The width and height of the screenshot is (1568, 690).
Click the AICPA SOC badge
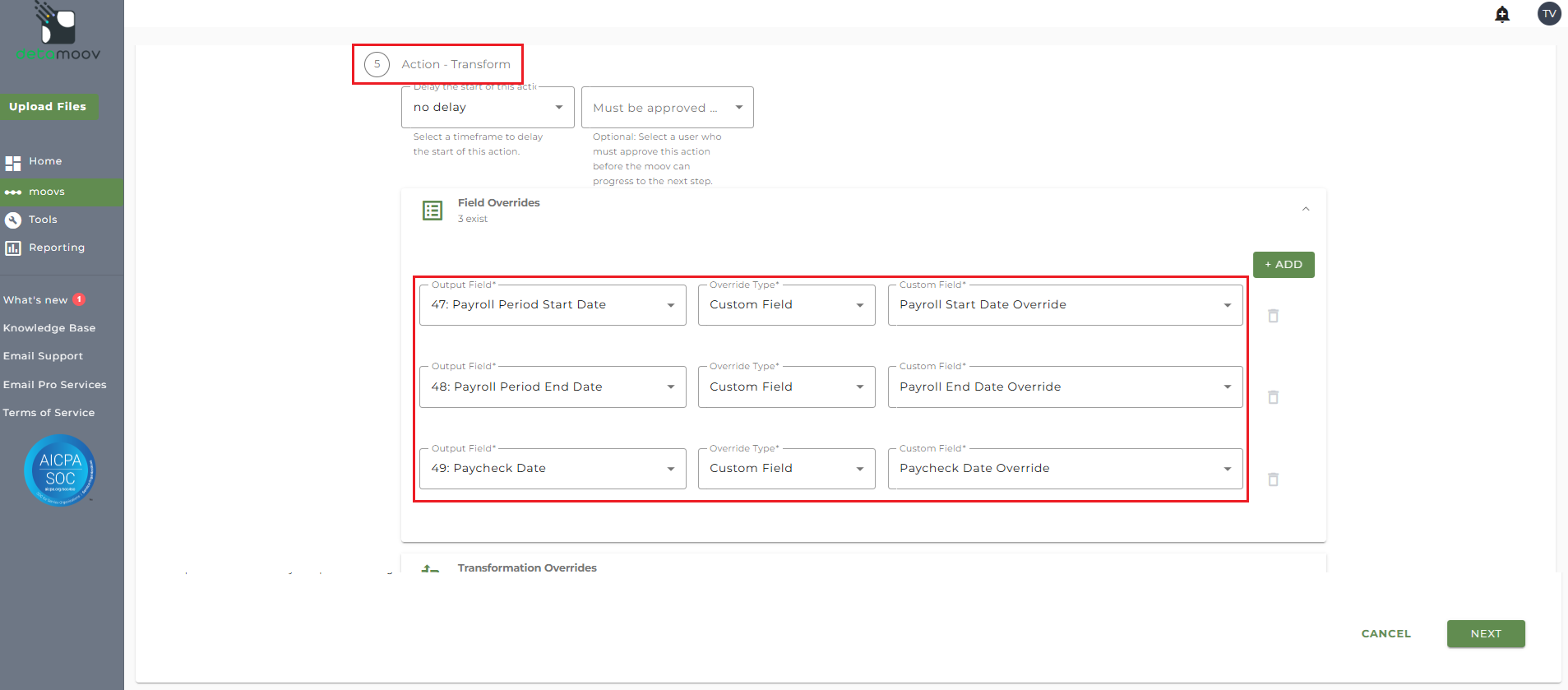coord(60,470)
